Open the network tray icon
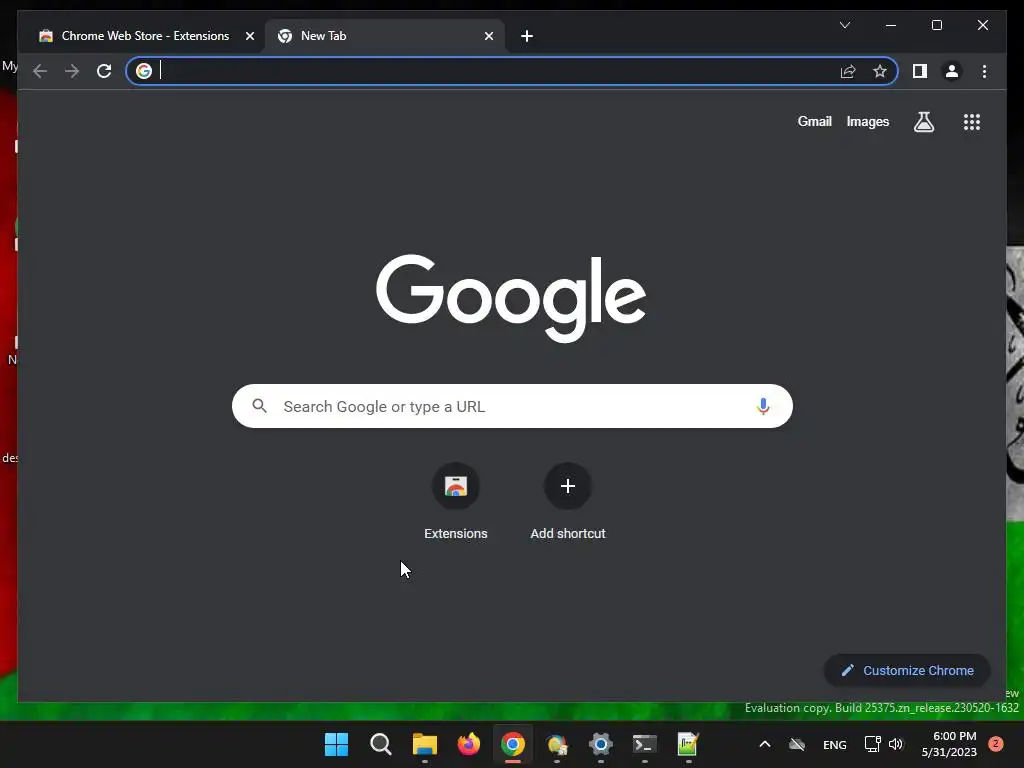Image resolution: width=1024 pixels, height=768 pixels. [x=872, y=744]
